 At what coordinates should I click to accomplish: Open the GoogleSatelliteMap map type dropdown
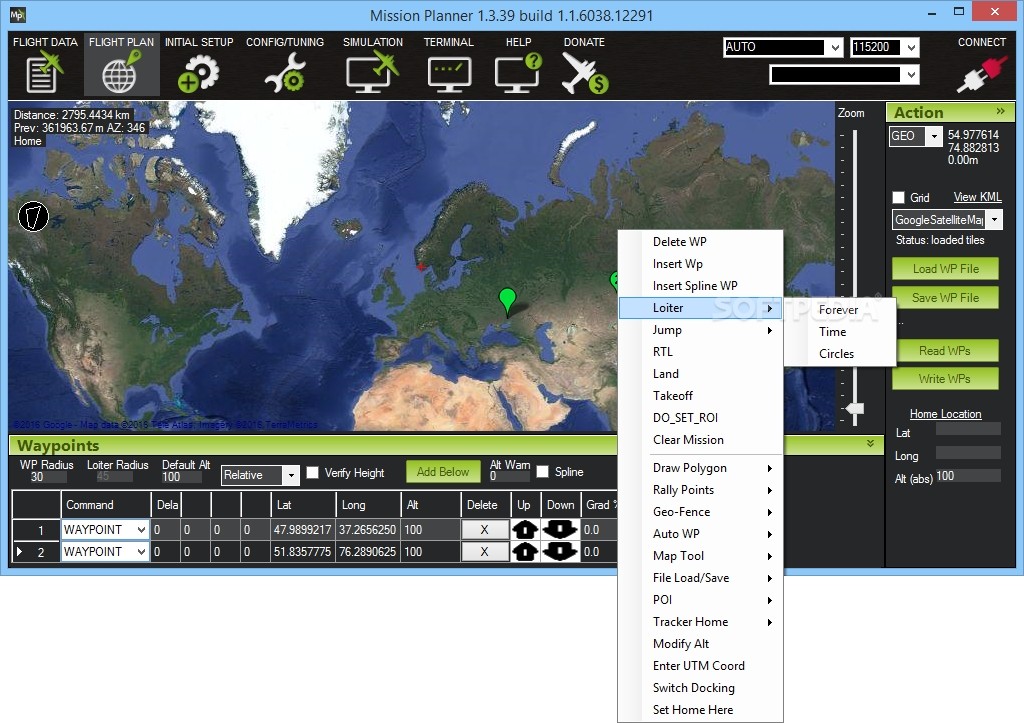click(997, 219)
